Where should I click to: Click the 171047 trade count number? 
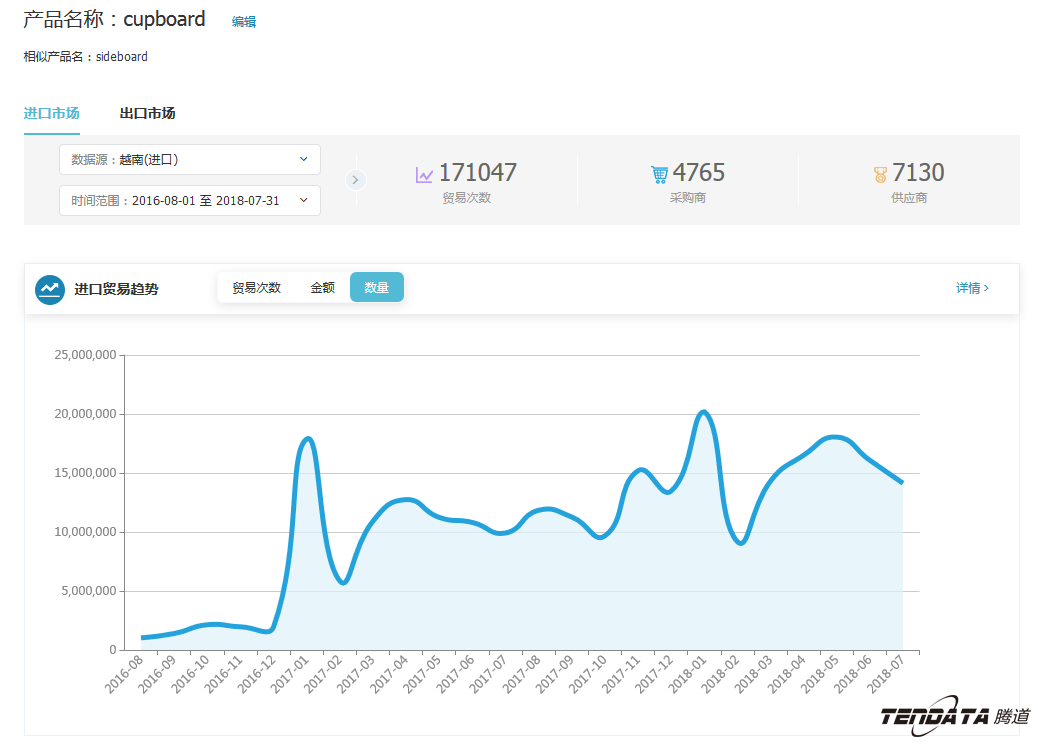point(478,173)
